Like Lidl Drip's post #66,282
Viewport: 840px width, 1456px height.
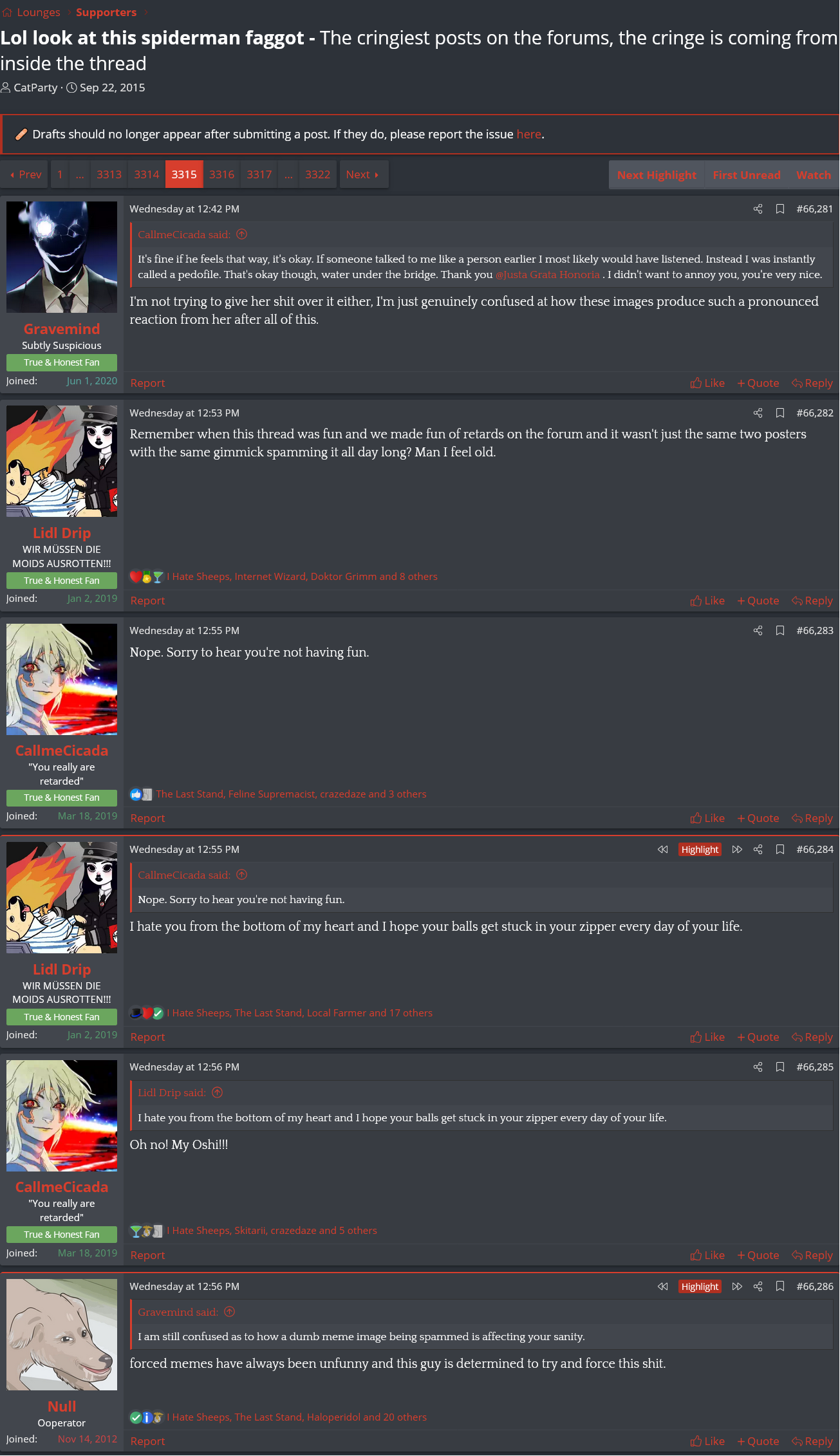[707, 601]
